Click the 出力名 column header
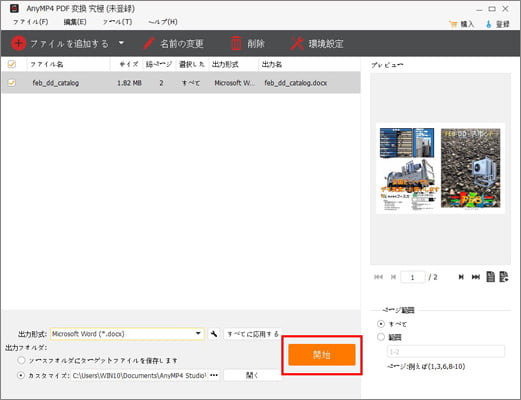 pos(272,64)
